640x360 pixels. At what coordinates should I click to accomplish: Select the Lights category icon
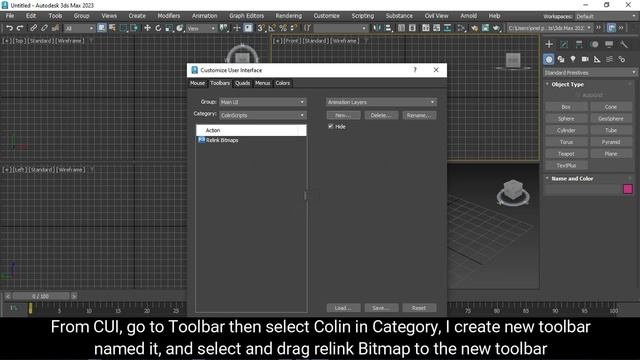click(x=573, y=59)
